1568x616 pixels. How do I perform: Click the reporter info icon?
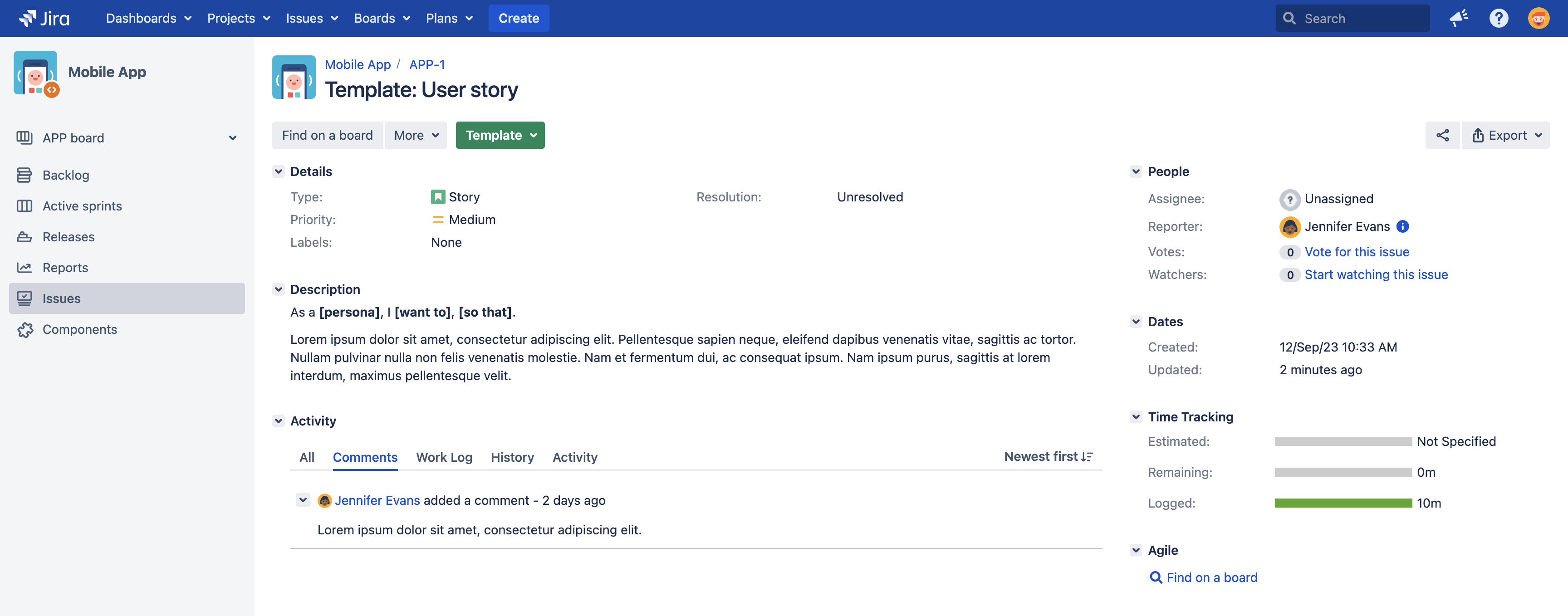1402,226
